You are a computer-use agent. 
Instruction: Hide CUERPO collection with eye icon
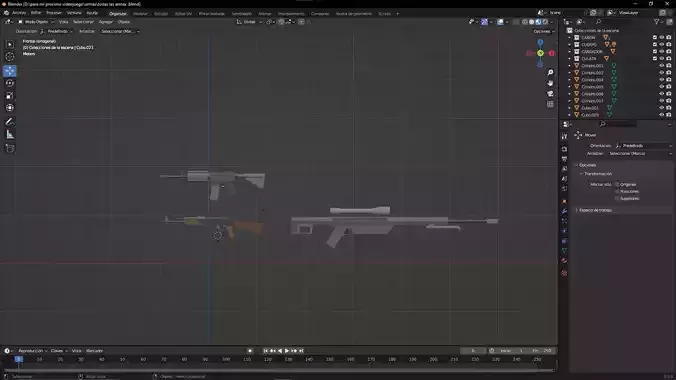click(x=662, y=44)
